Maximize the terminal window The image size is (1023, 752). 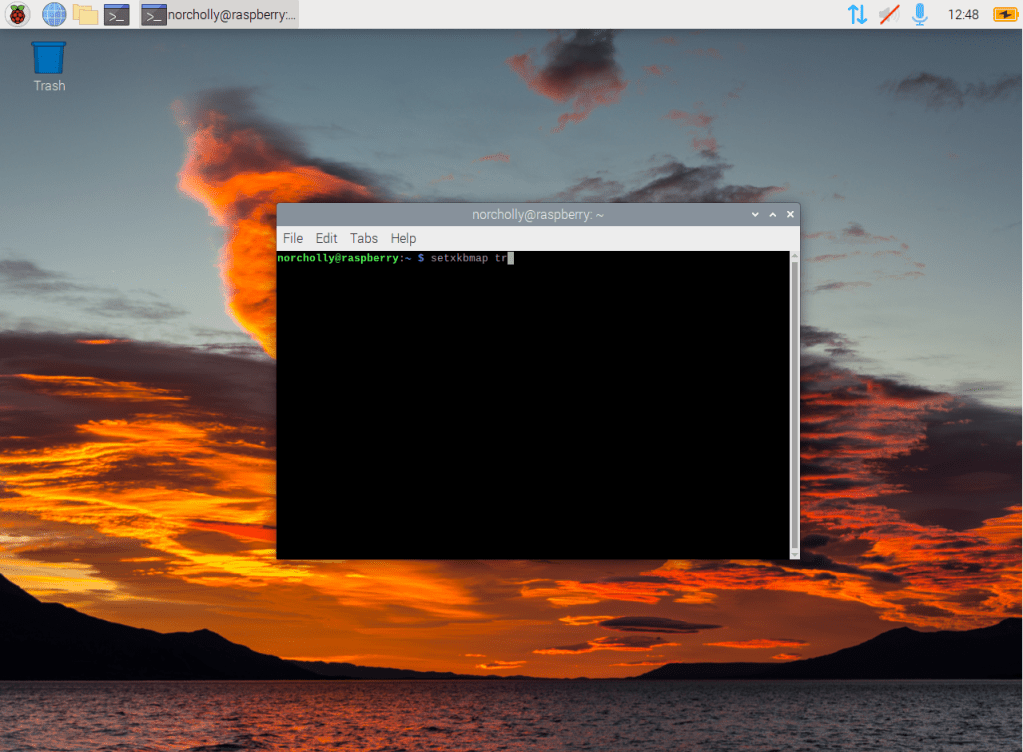tap(772, 214)
